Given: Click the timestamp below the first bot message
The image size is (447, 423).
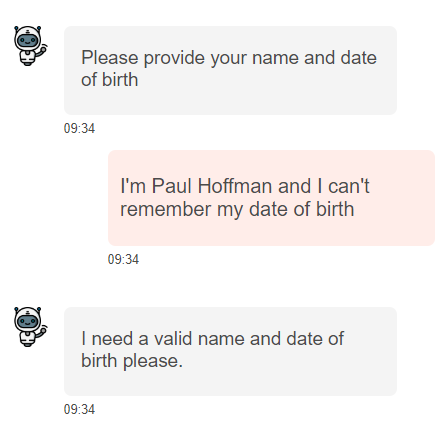Looking at the screenshot, I should tap(79, 128).
